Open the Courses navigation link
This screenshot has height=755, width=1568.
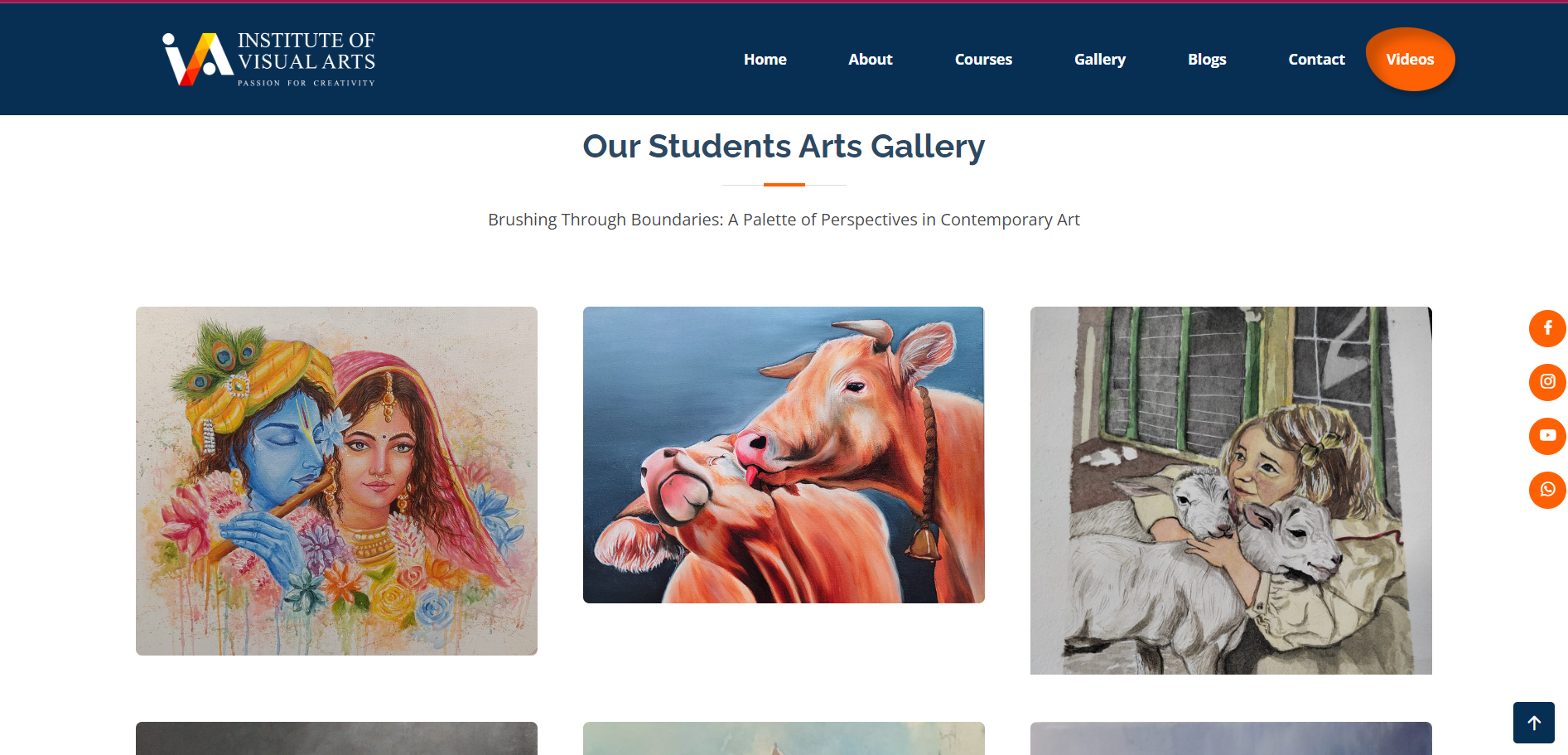point(983,59)
